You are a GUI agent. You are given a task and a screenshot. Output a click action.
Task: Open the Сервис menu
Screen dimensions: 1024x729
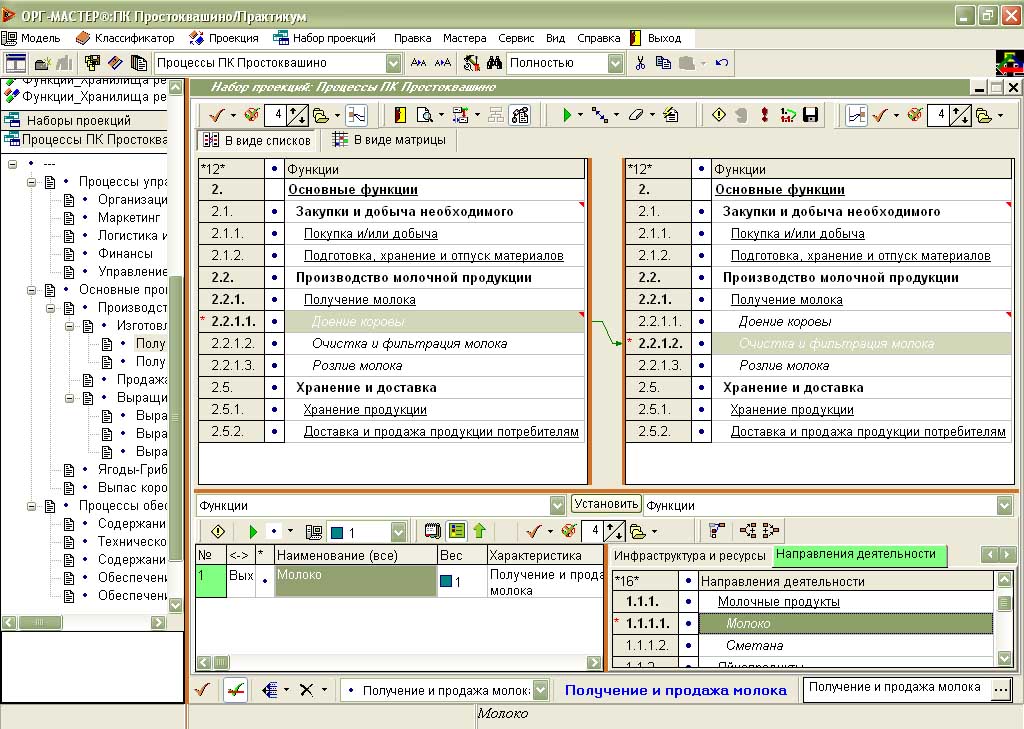pyautogui.click(x=516, y=38)
